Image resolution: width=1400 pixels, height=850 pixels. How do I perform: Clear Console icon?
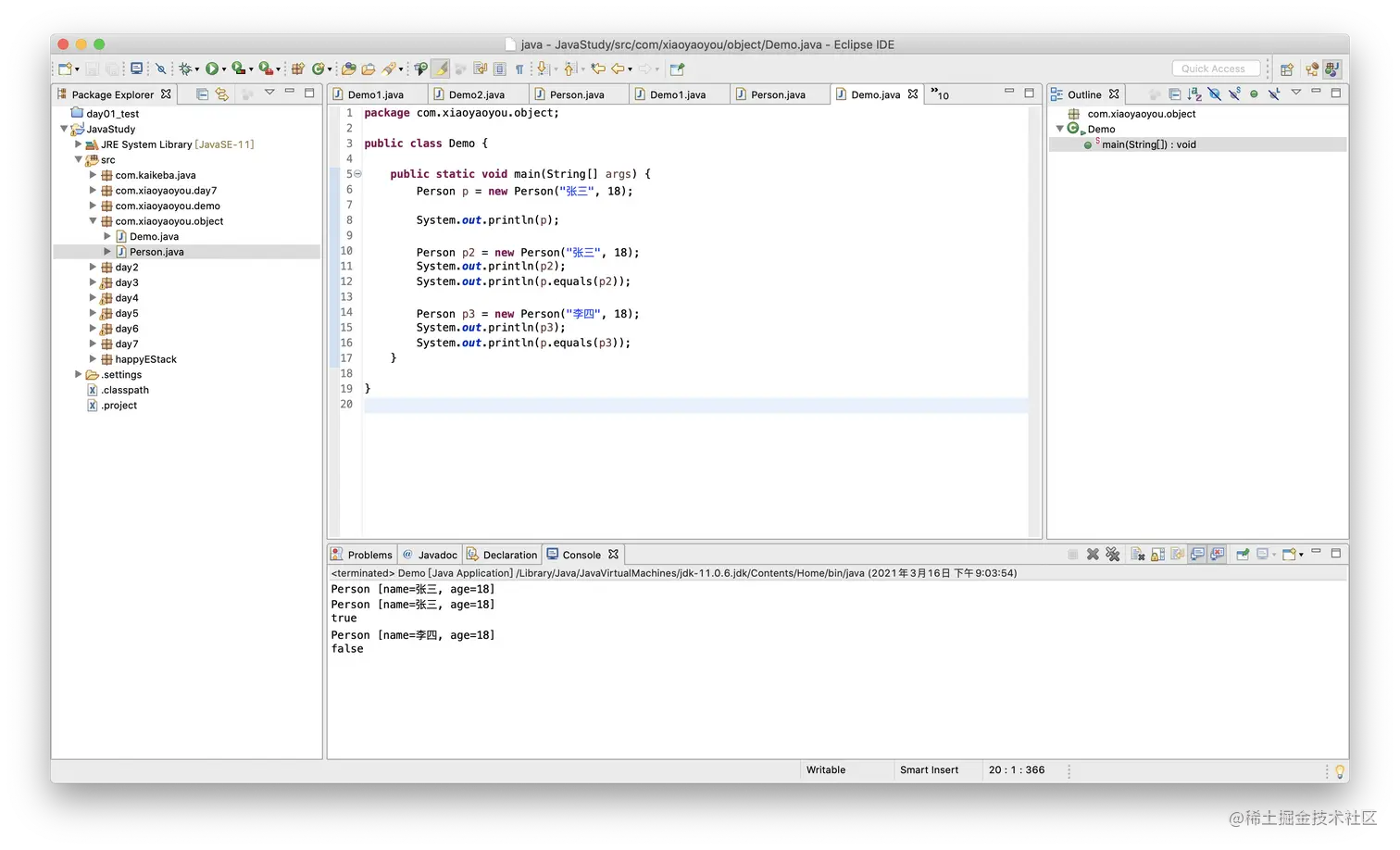(x=1138, y=554)
